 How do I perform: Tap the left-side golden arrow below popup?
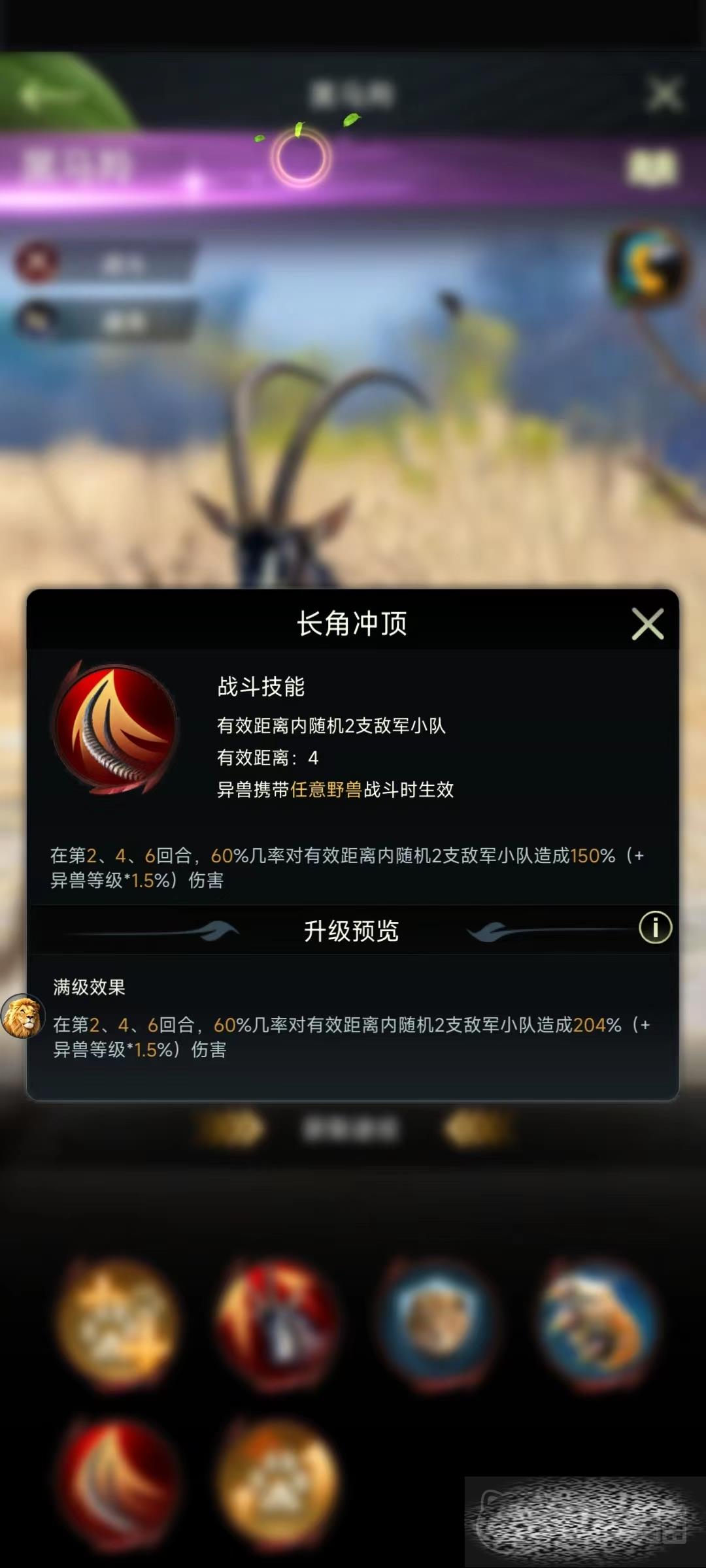click(231, 1128)
